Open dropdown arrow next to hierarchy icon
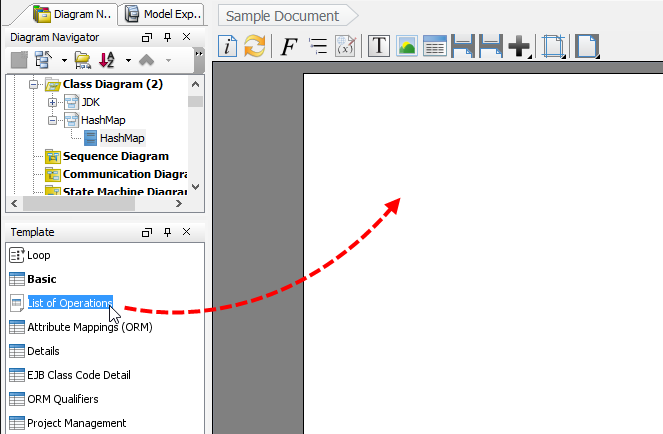This screenshot has width=663, height=434. pyautogui.click(x=64, y=60)
